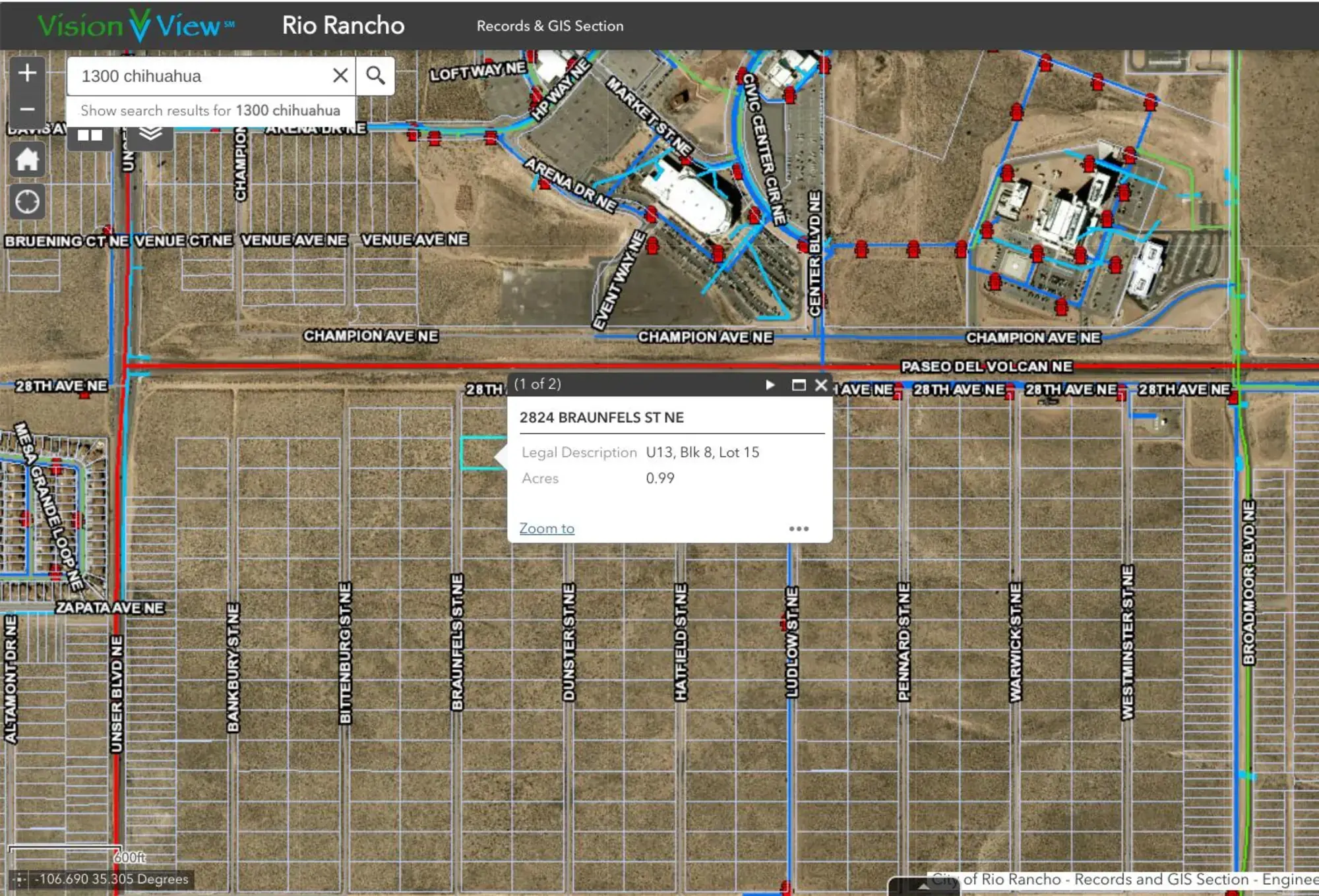Screen dimensions: 1319x896
Task: Find my location with the locate button
Action: click(x=27, y=202)
